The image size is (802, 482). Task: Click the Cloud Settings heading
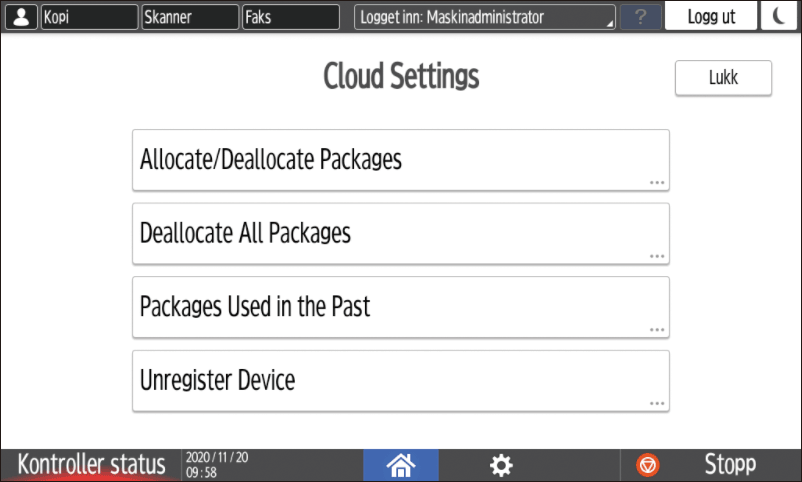tap(401, 77)
